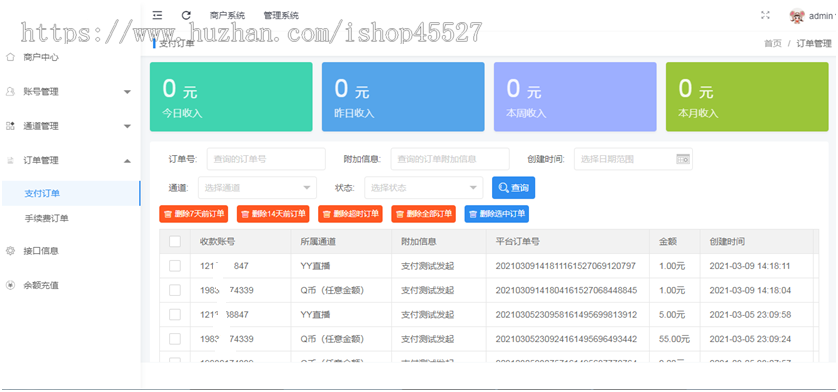Viewport: 838px width, 392px height.
Task: Click the 昨日收入 blue card
Action: 403,97
